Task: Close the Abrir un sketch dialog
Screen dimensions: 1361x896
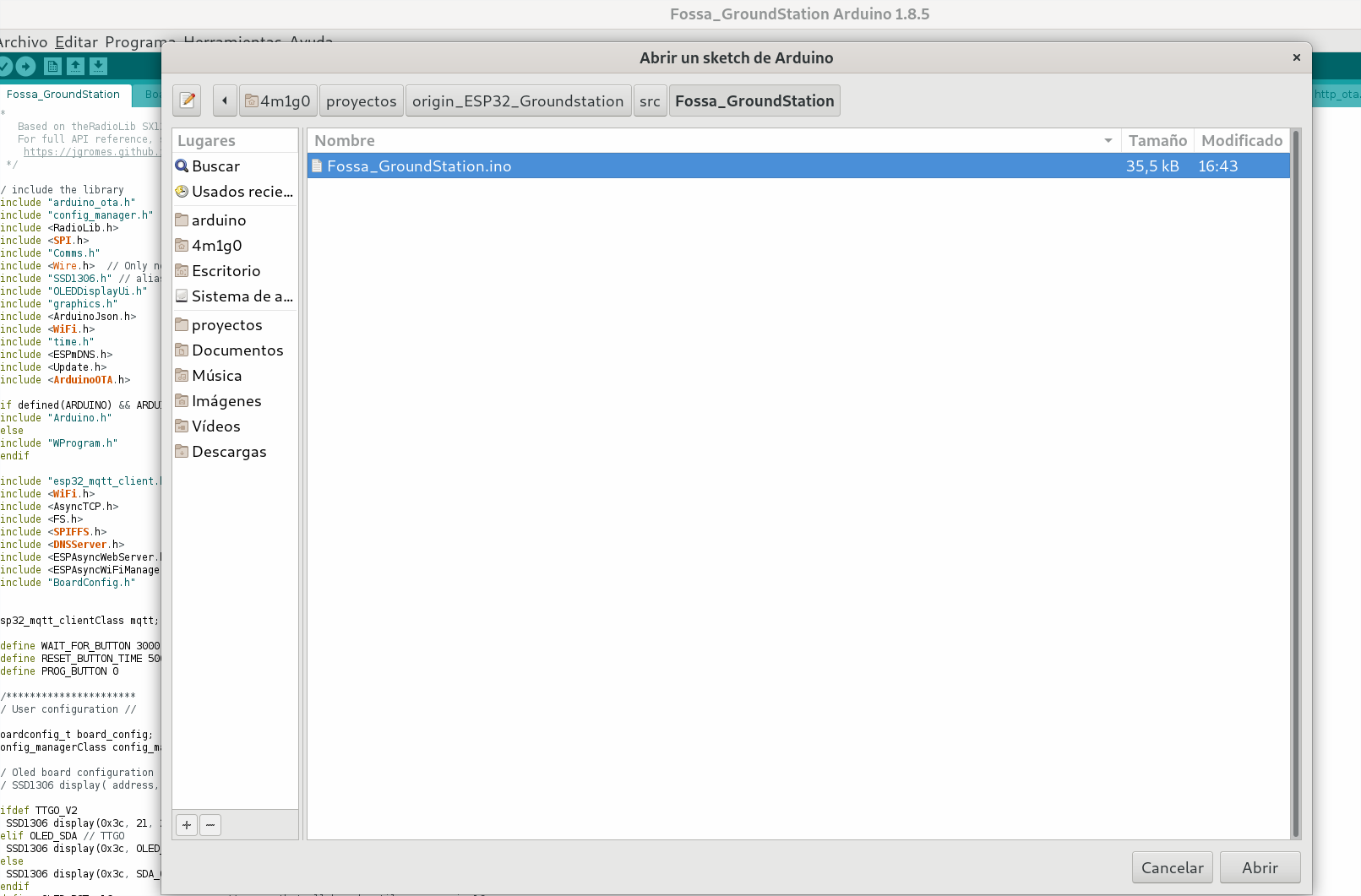Action: tap(1297, 57)
